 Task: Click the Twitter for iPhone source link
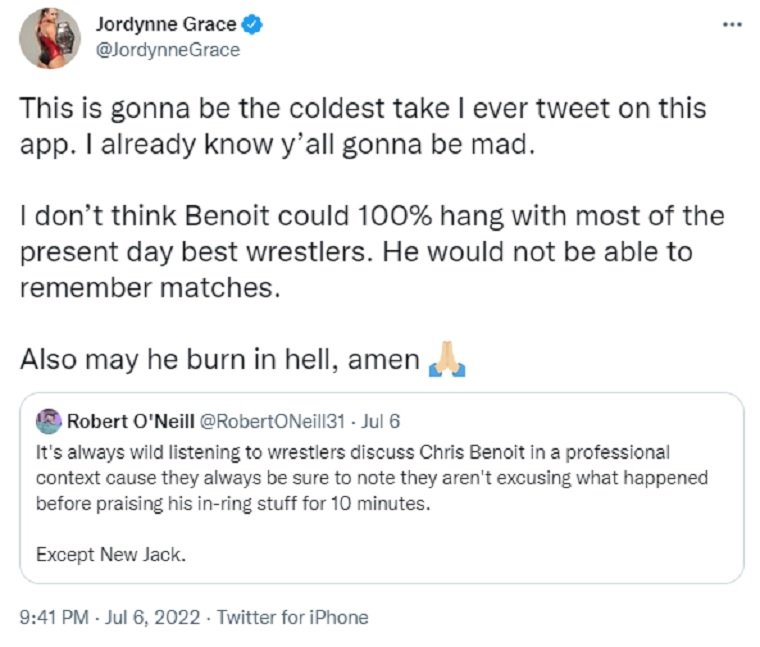(x=292, y=617)
